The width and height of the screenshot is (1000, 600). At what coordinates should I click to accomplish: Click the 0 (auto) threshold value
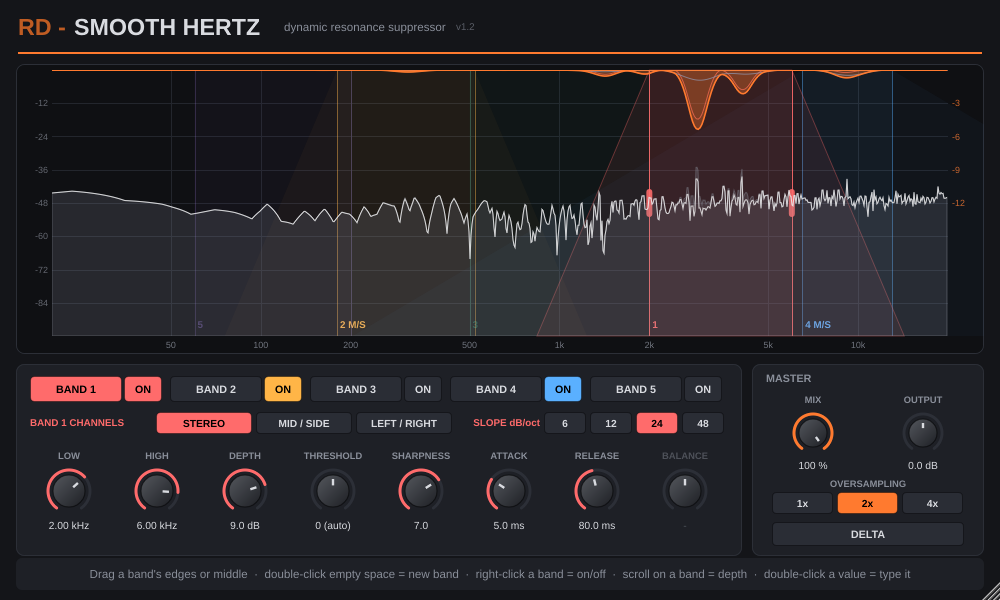point(333,525)
